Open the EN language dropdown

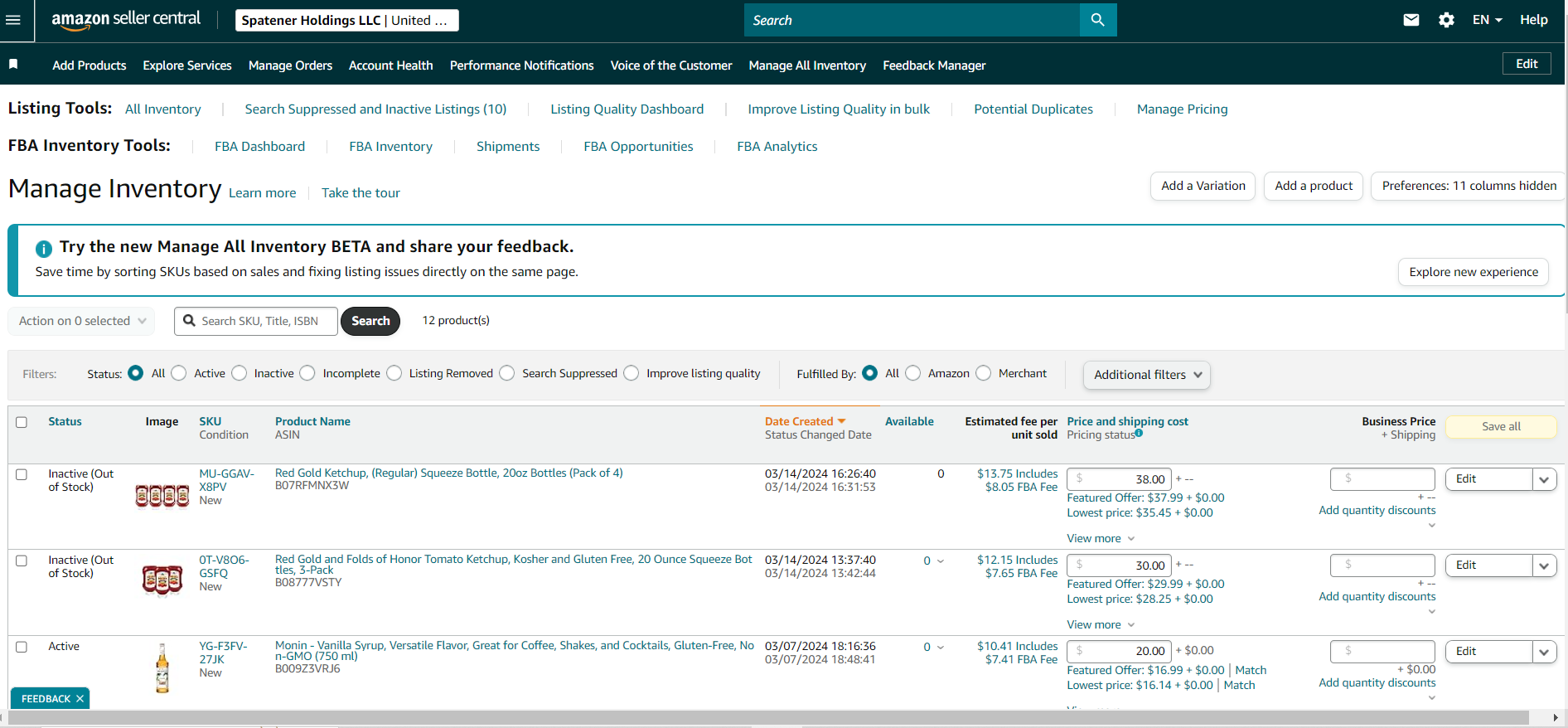tap(1488, 20)
